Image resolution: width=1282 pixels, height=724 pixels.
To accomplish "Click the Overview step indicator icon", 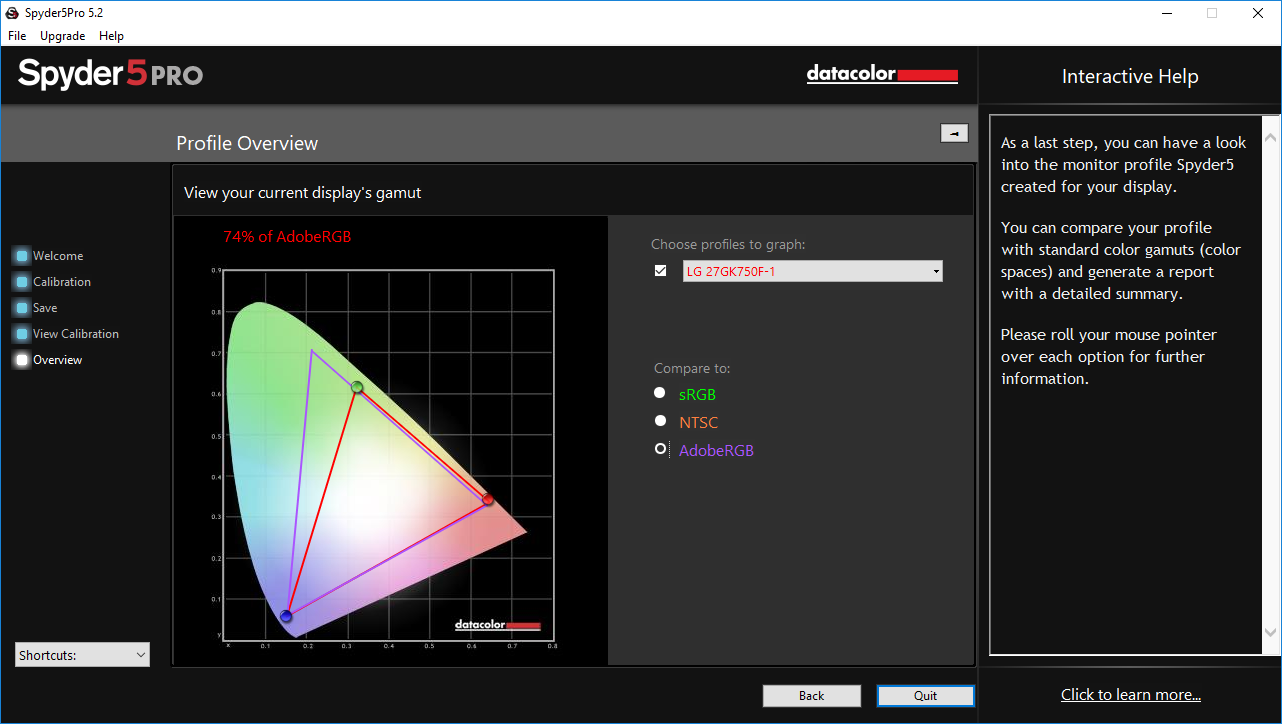I will [x=22, y=360].
